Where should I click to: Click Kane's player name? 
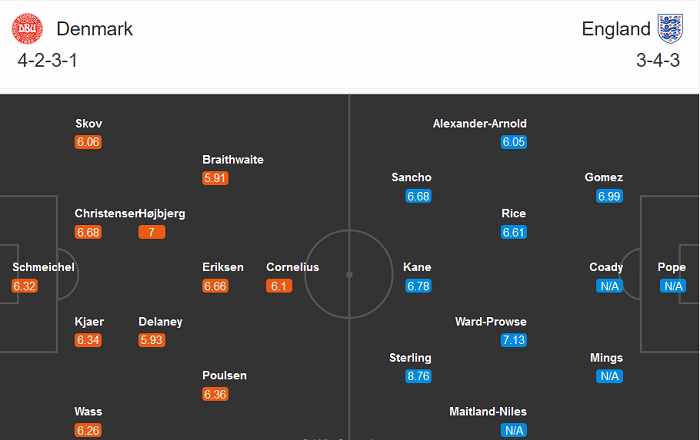[x=417, y=267]
